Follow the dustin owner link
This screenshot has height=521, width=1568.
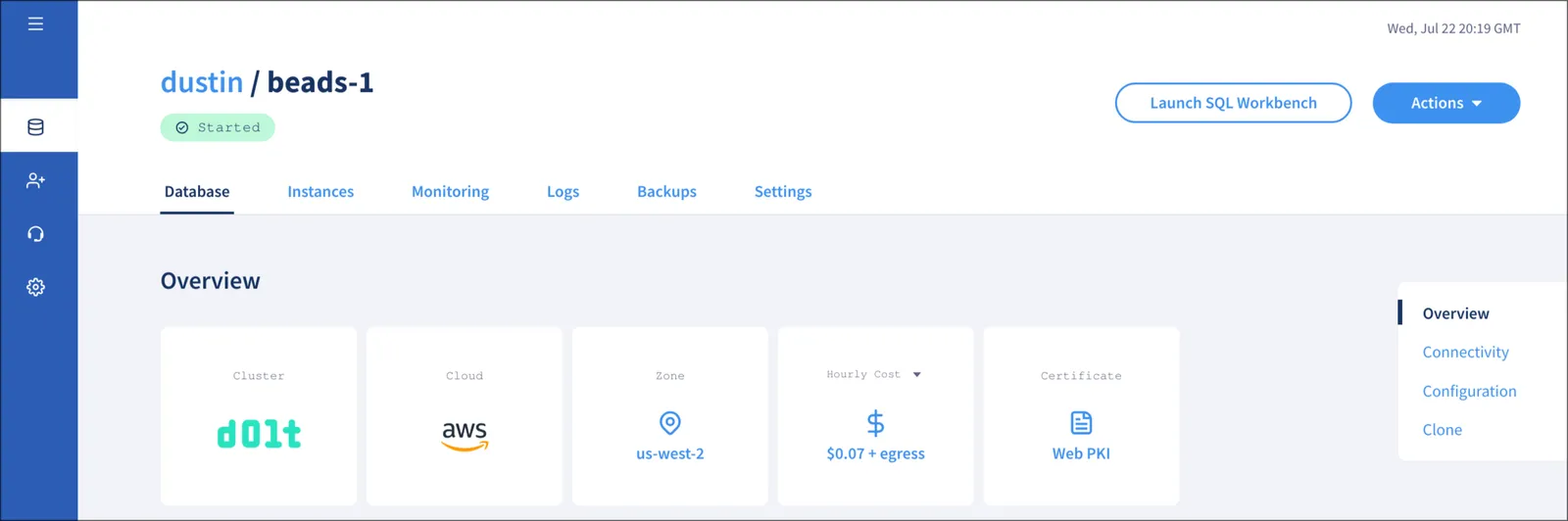202,82
